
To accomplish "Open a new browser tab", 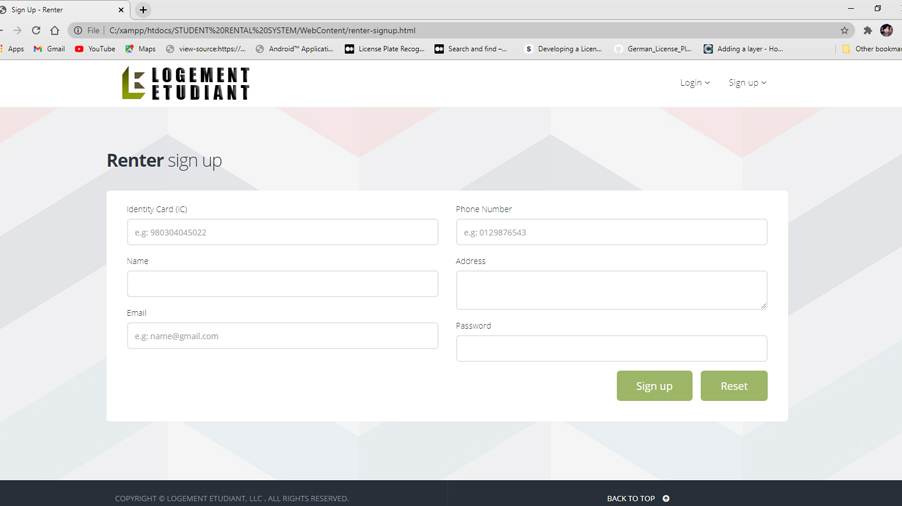I will [x=143, y=10].
